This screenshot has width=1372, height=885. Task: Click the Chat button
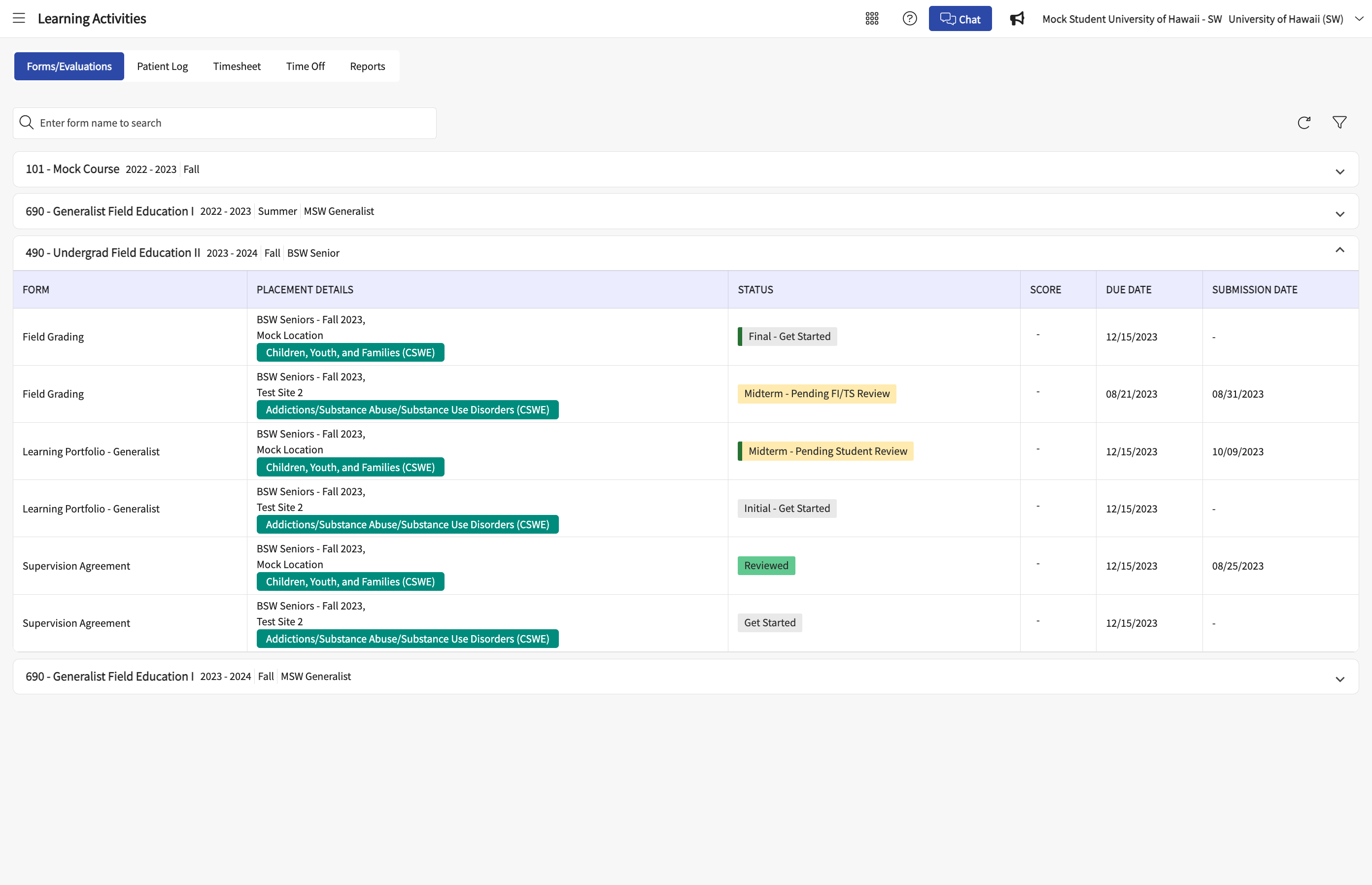[960, 18]
